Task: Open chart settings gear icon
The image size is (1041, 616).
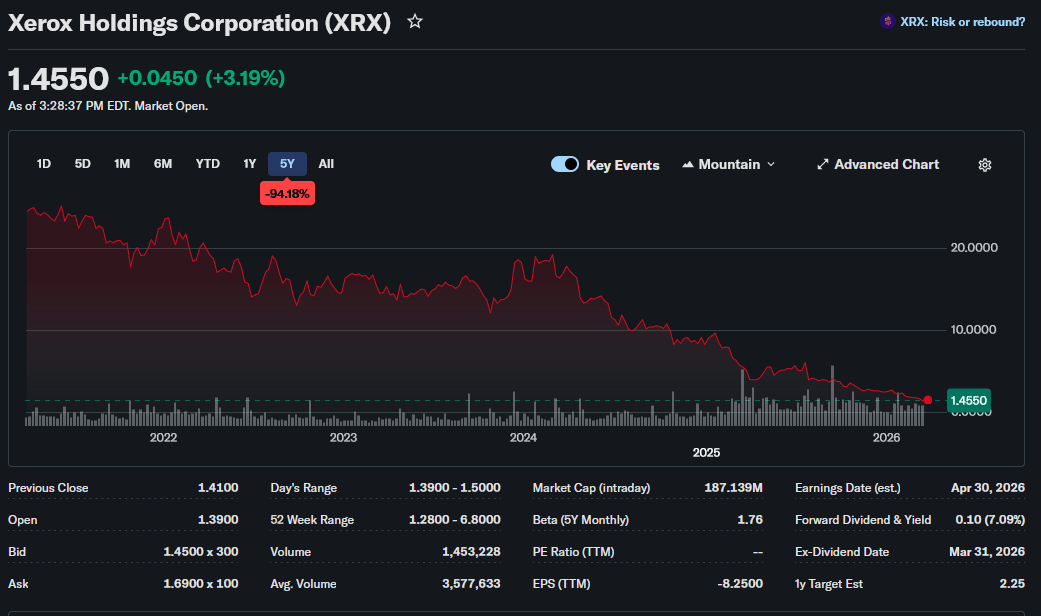Action: coord(985,165)
